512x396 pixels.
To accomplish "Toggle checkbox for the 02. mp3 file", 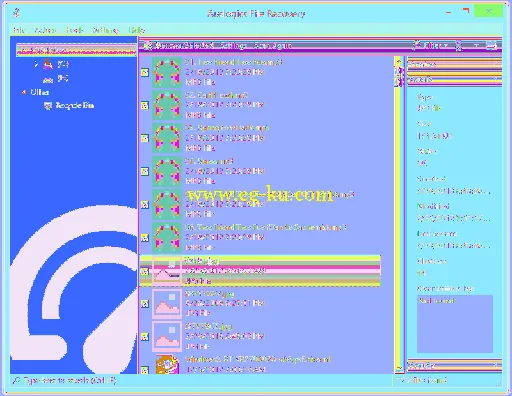I will pyautogui.click(x=145, y=105).
